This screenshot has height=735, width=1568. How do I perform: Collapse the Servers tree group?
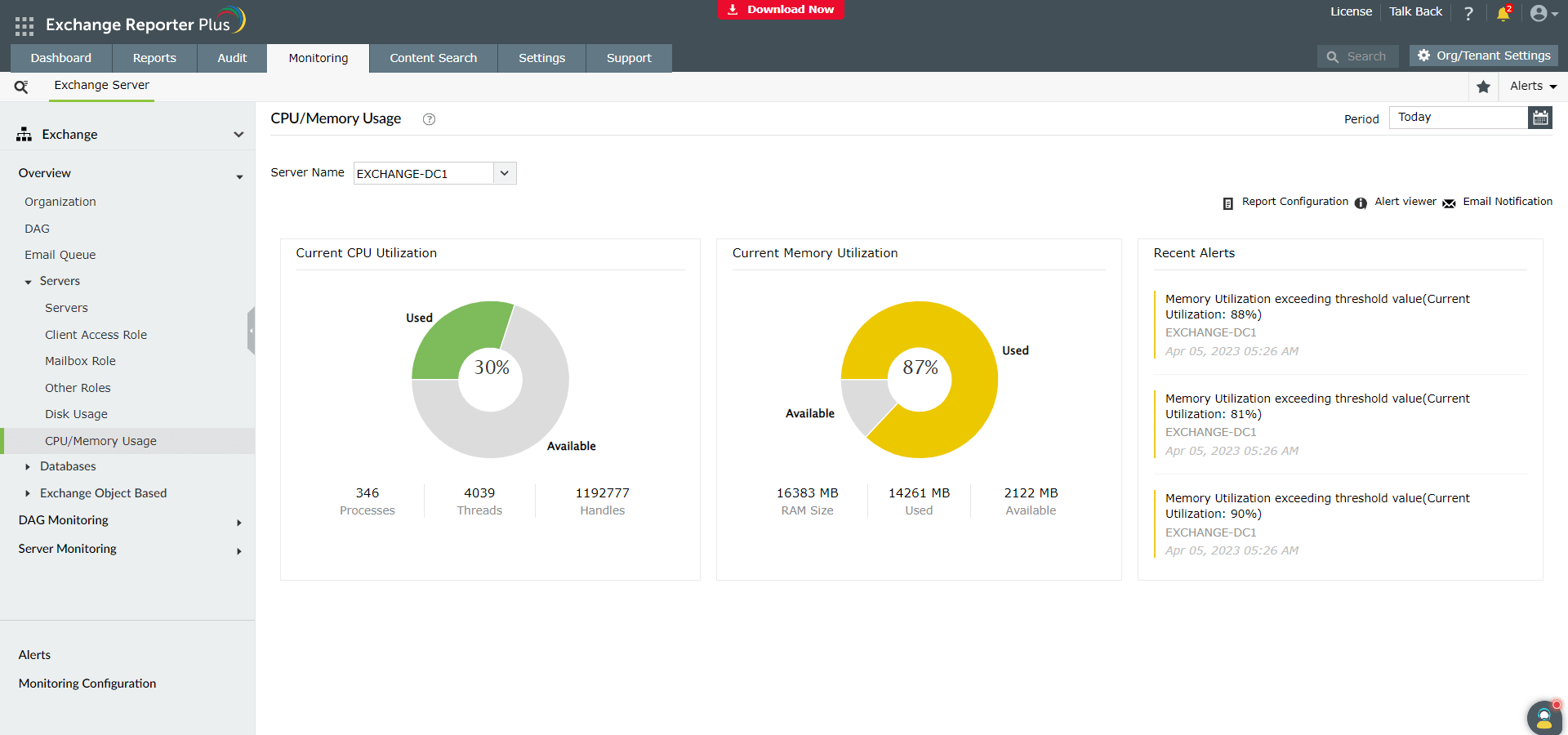pyautogui.click(x=28, y=282)
